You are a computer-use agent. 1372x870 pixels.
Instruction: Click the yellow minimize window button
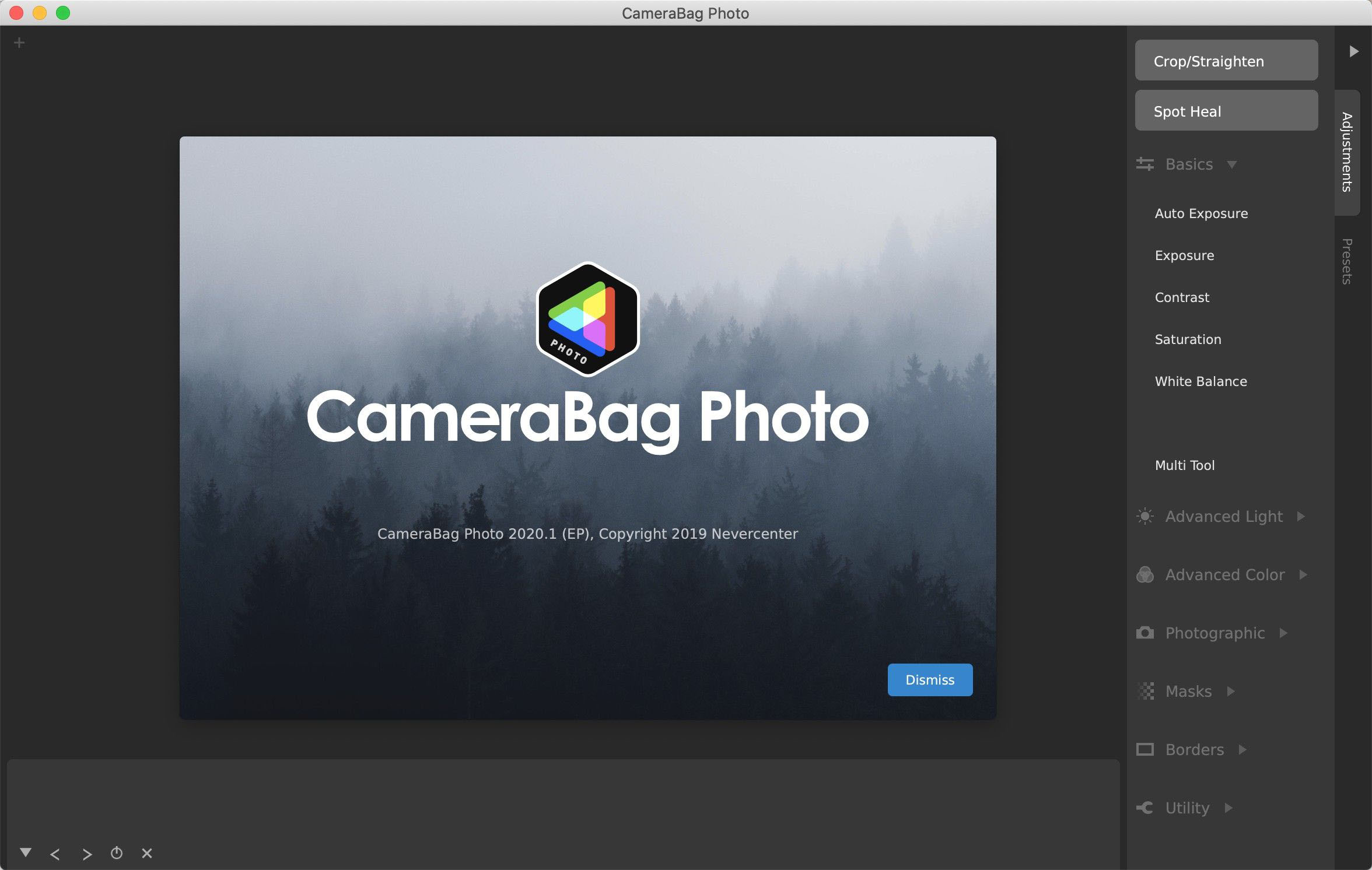pos(40,13)
